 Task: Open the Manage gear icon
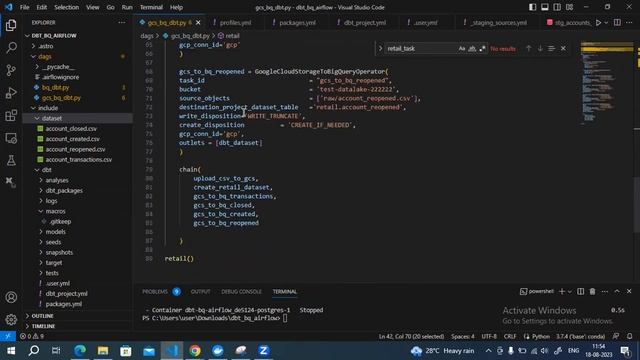click(11, 319)
